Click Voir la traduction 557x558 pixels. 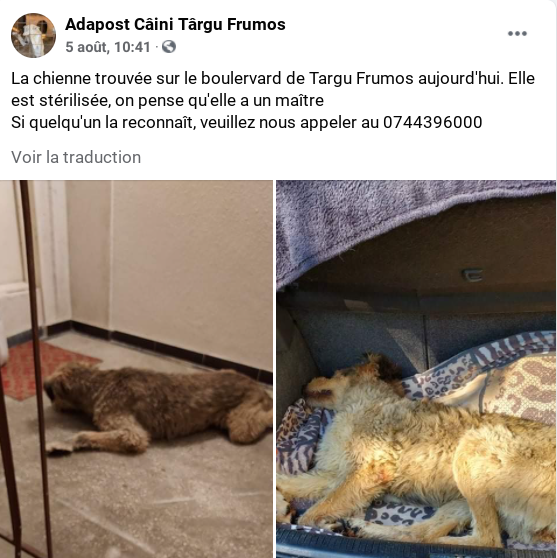pyautogui.click(x=76, y=157)
